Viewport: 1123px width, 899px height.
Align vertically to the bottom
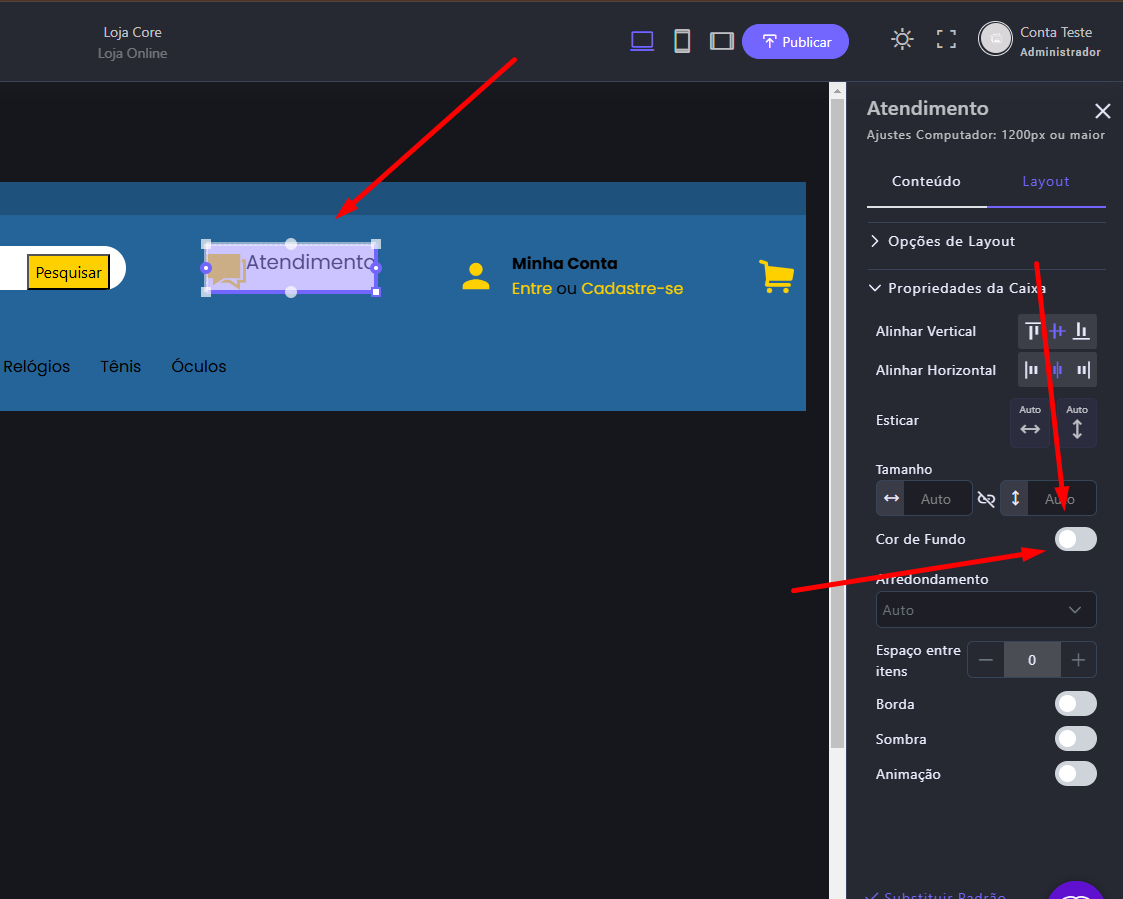(1081, 331)
